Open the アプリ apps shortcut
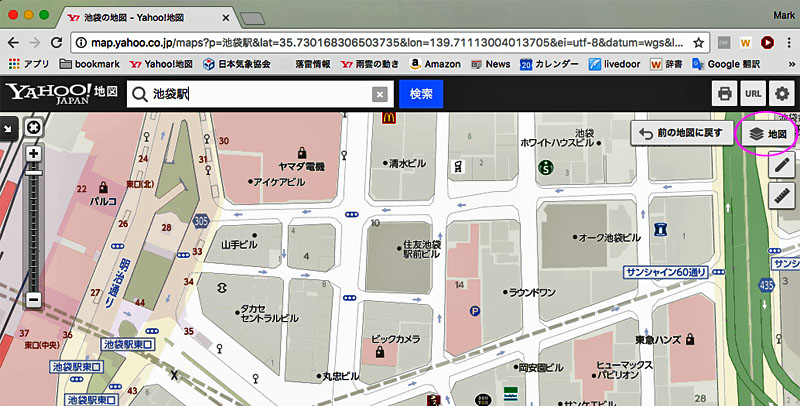The width and height of the screenshot is (800, 406). pyautogui.click(x=29, y=64)
